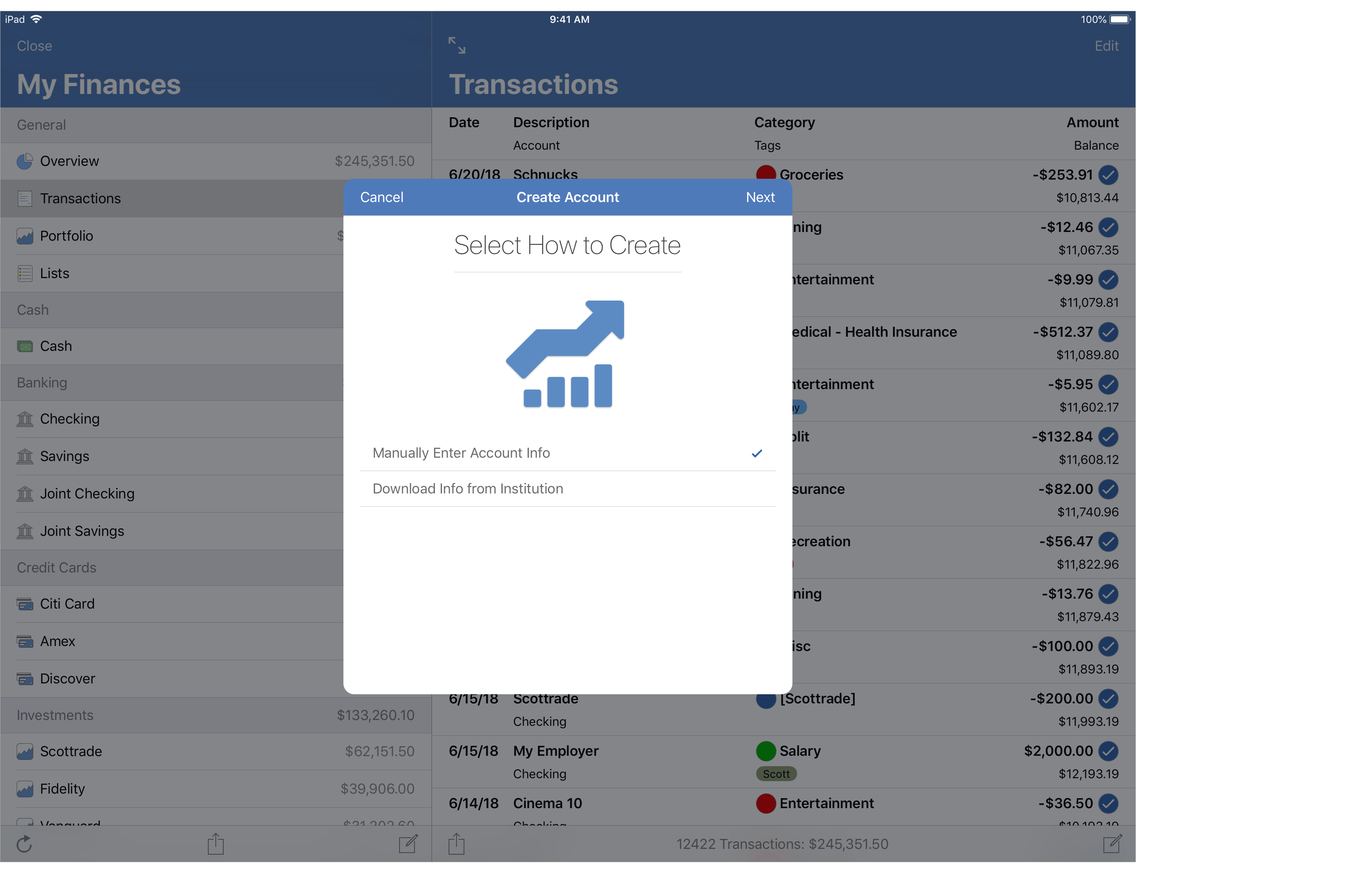Click the Wi-Fi status icon

36,19
